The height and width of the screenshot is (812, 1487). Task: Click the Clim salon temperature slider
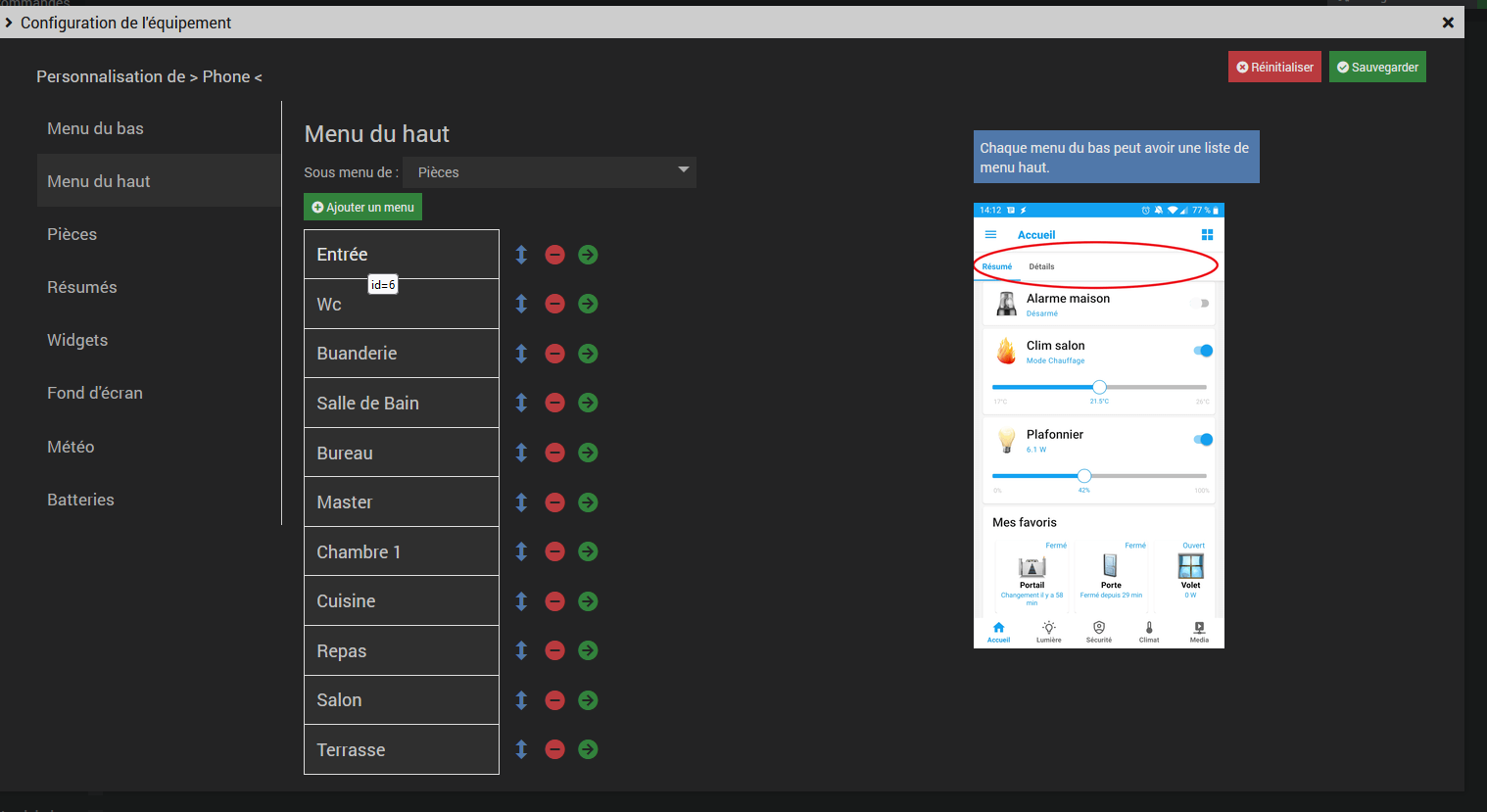coord(1099,387)
